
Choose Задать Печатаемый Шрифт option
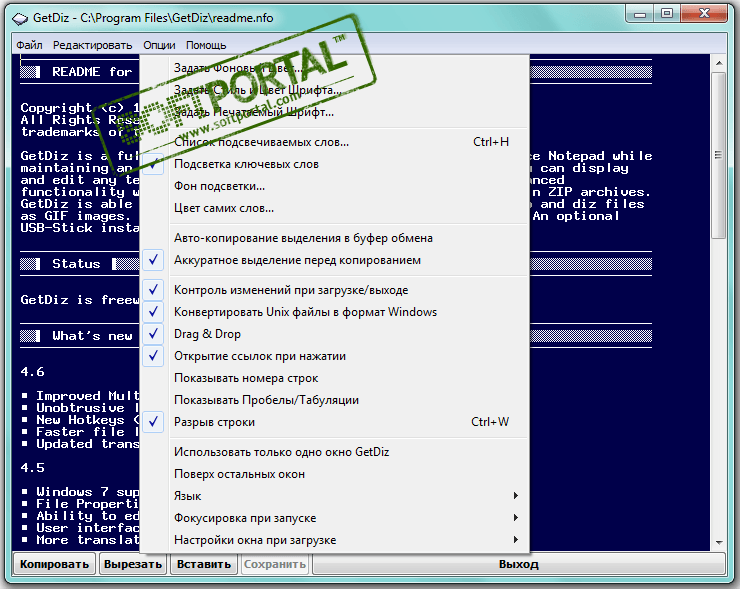tap(335, 112)
